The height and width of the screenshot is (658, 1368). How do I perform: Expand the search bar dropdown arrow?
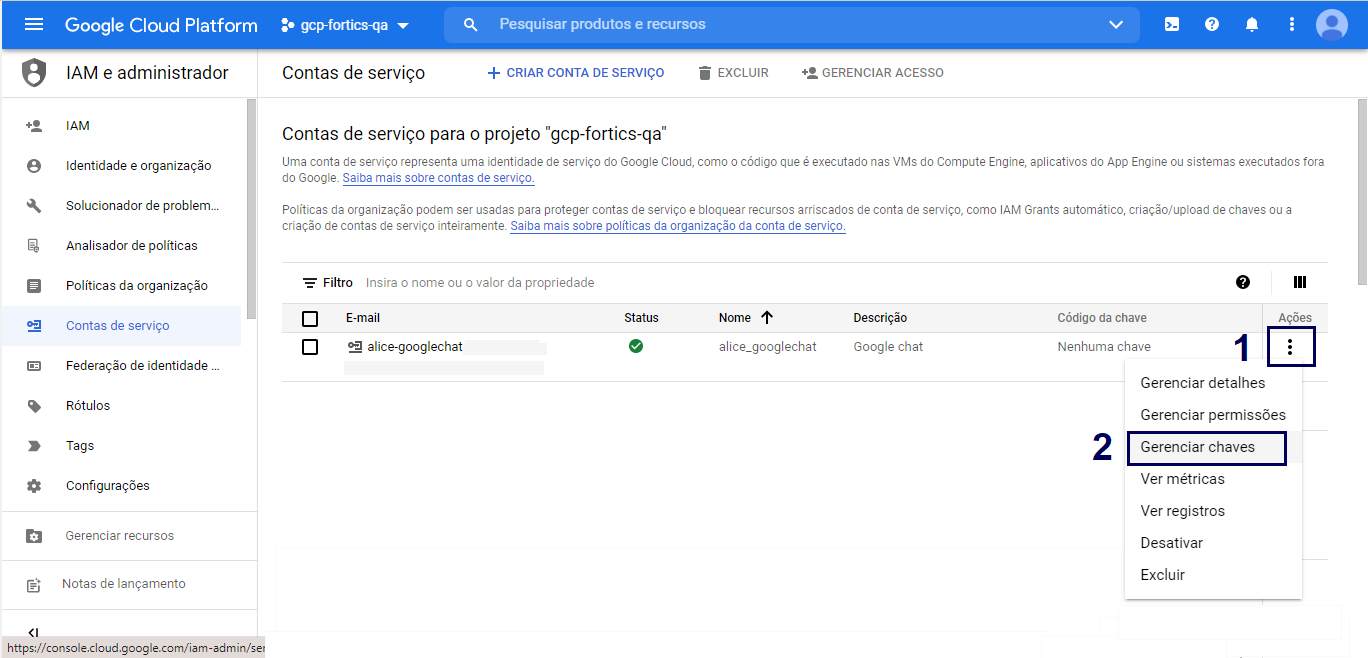pyautogui.click(x=1116, y=25)
